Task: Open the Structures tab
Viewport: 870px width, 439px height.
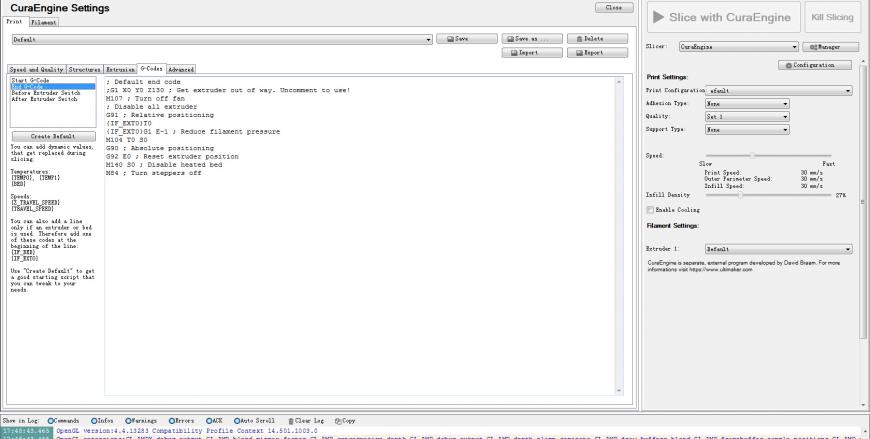Action: [x=85, y=69]
